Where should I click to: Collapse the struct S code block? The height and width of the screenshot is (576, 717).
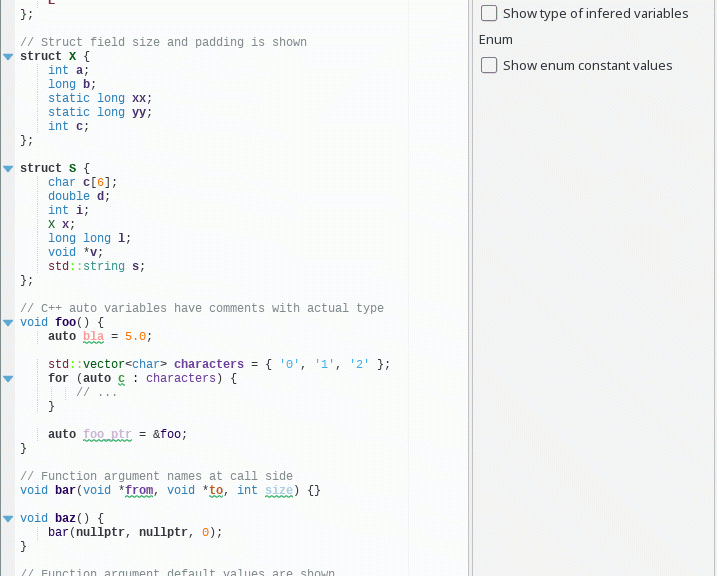[x=8, y=169]
